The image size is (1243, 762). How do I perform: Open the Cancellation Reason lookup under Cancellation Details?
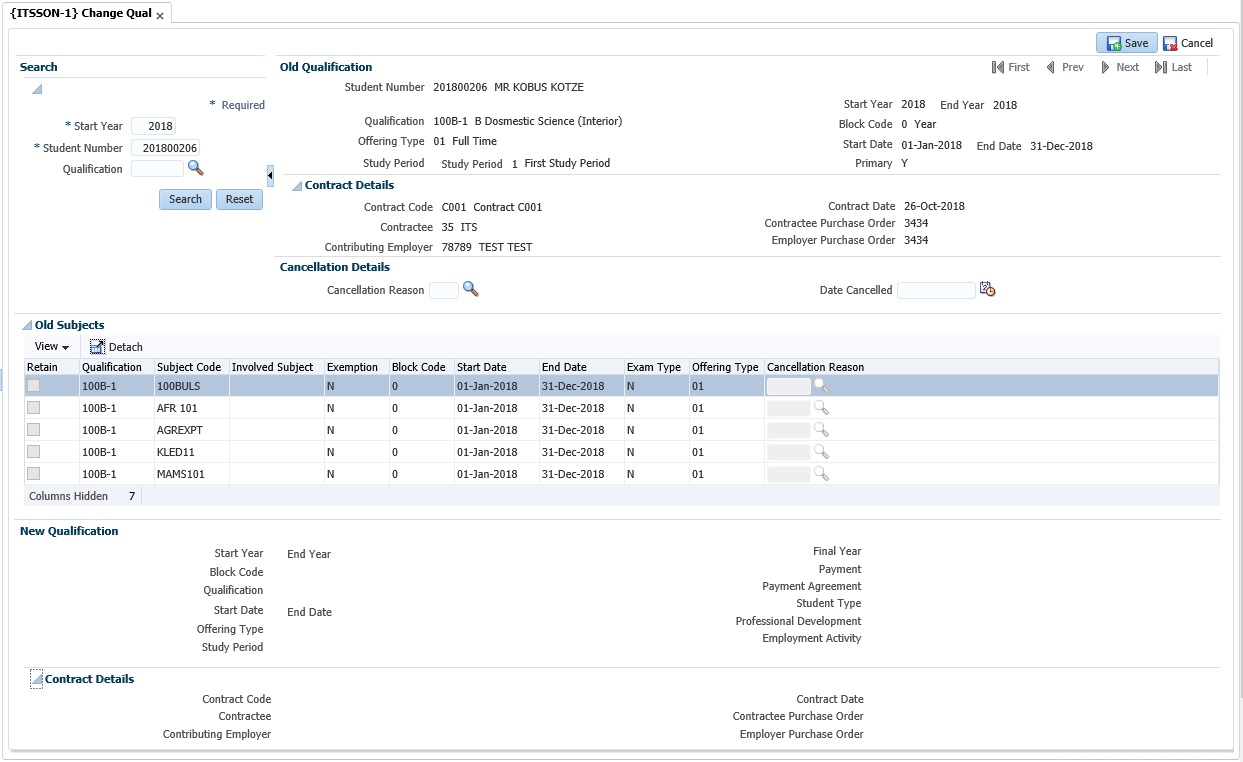(x=470, y=289)
